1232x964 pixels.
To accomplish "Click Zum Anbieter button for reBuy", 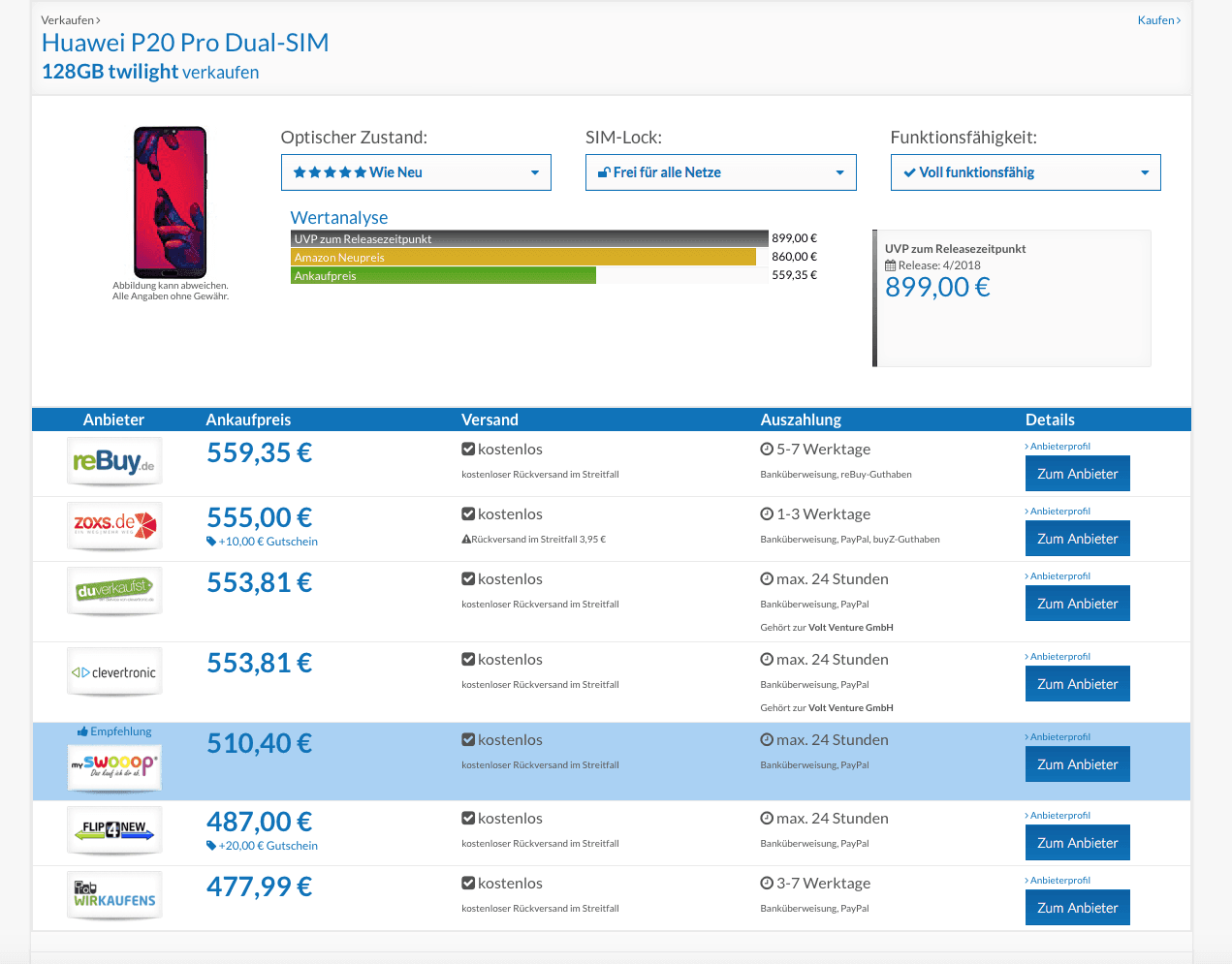I will coord(1077,474).
